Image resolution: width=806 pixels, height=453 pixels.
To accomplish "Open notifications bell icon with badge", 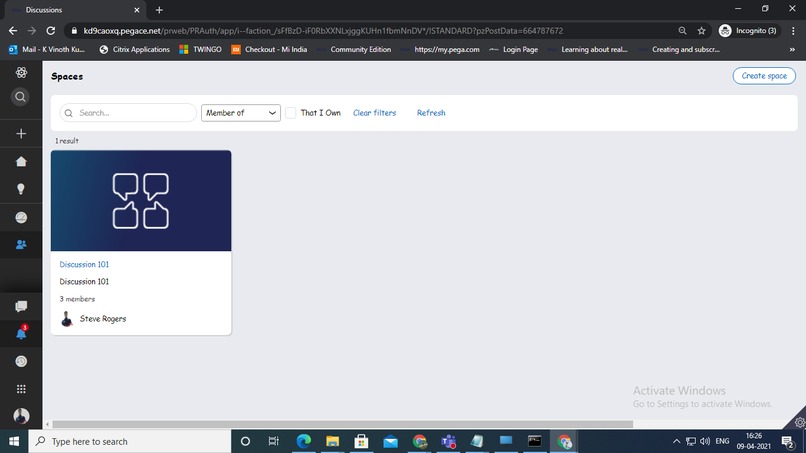I will coord(21,333).
